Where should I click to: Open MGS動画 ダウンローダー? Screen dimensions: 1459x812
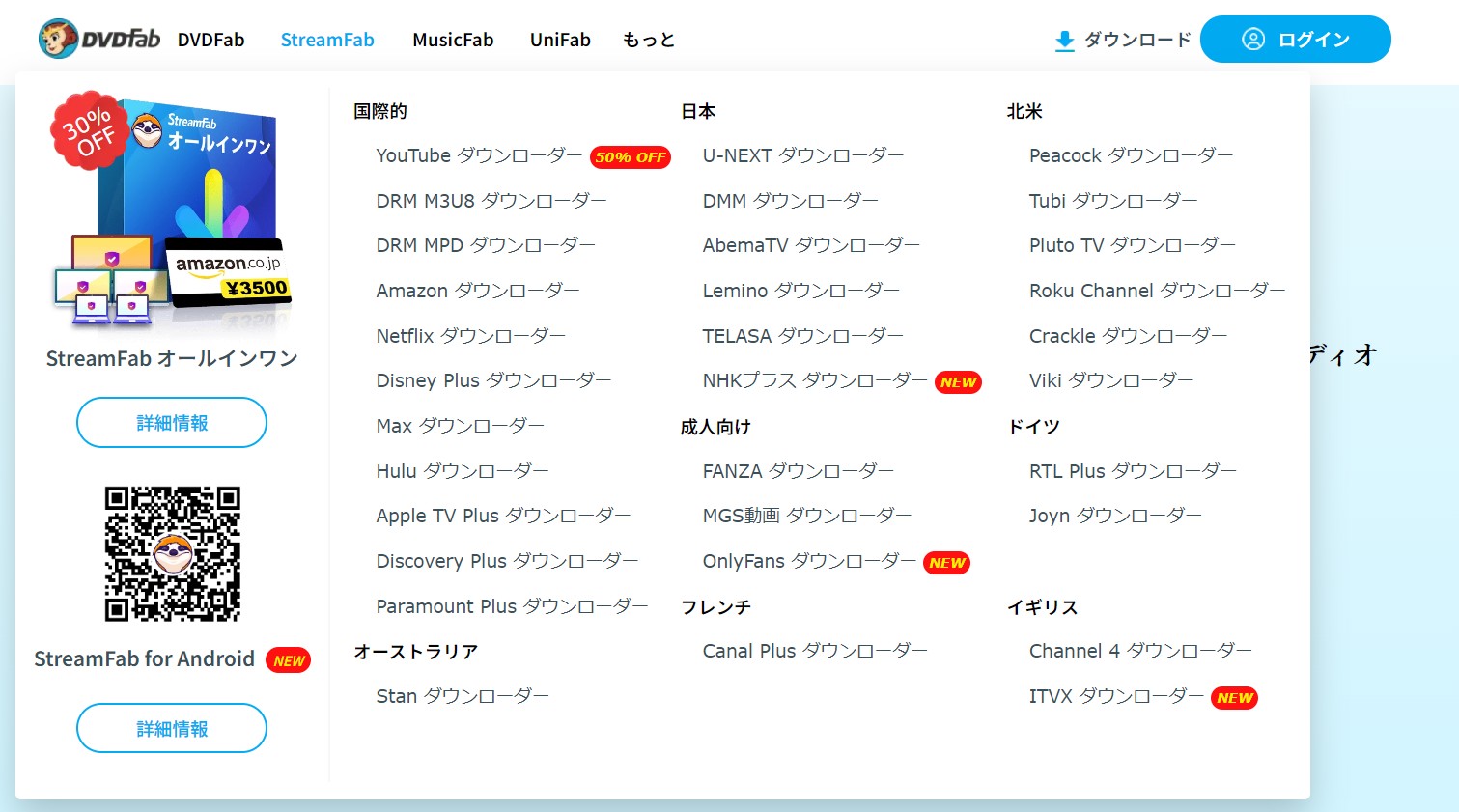coord(807,516)
